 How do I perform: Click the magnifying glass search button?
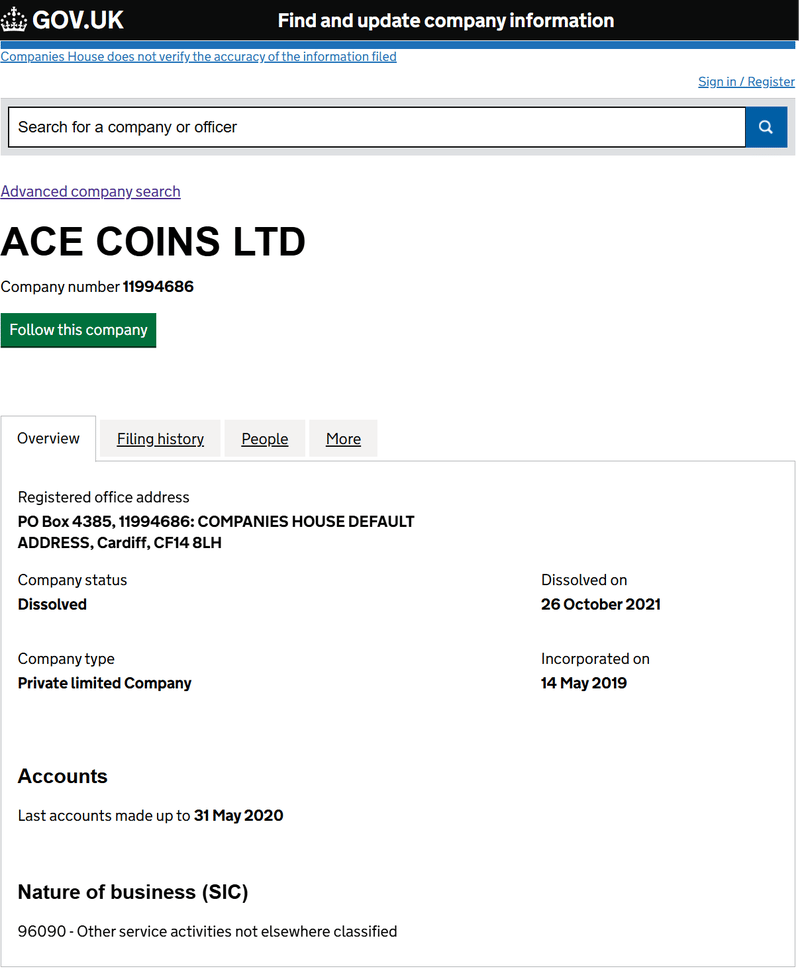coord(766,127)
